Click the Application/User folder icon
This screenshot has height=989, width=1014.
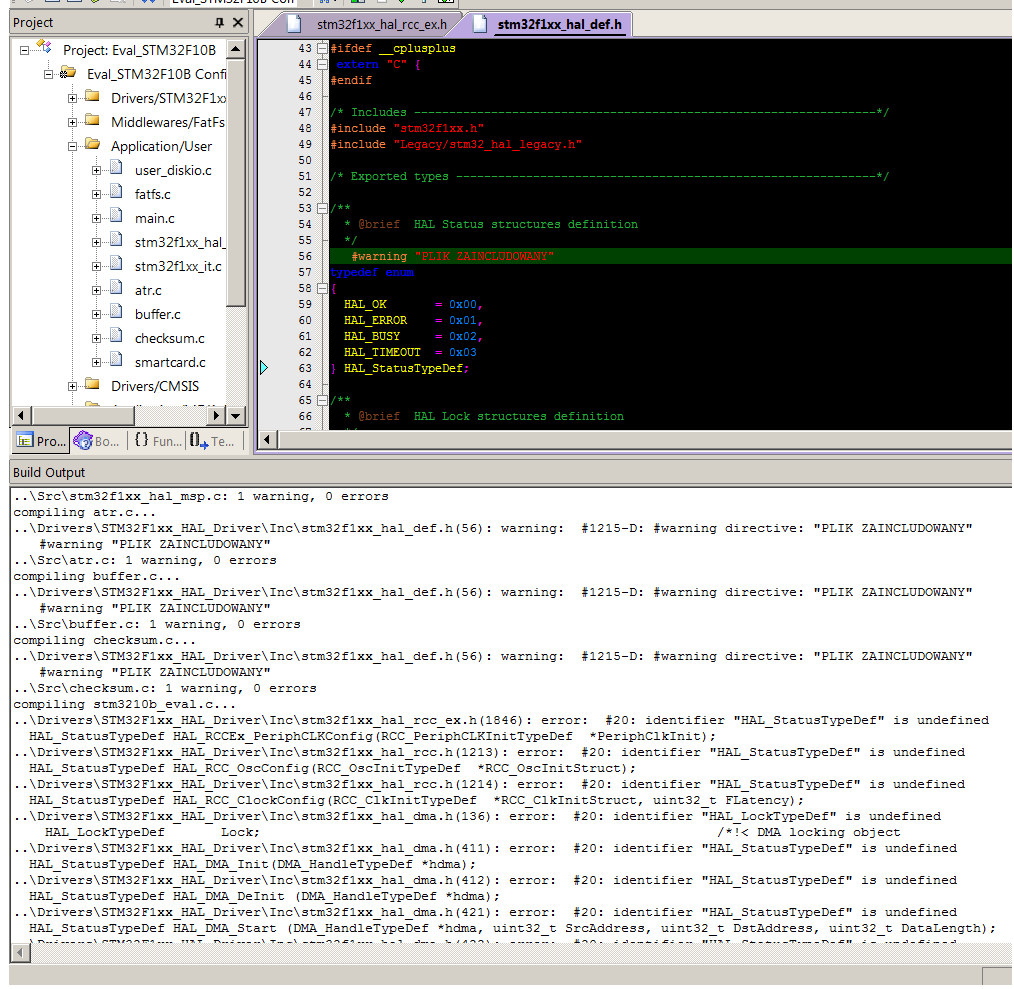(x=92, y=145)
